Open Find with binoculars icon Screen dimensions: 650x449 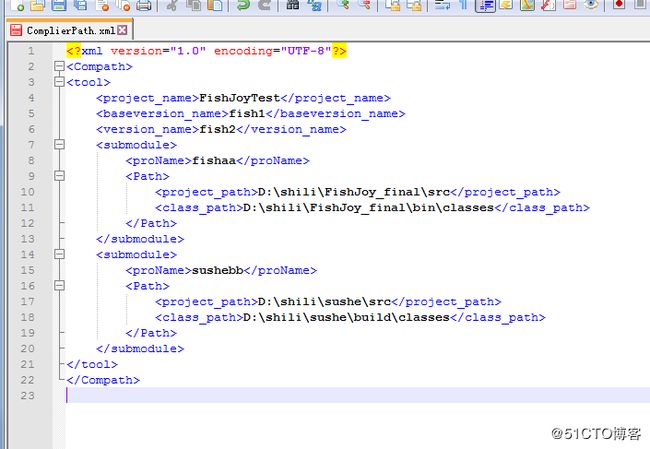[293, 4]
